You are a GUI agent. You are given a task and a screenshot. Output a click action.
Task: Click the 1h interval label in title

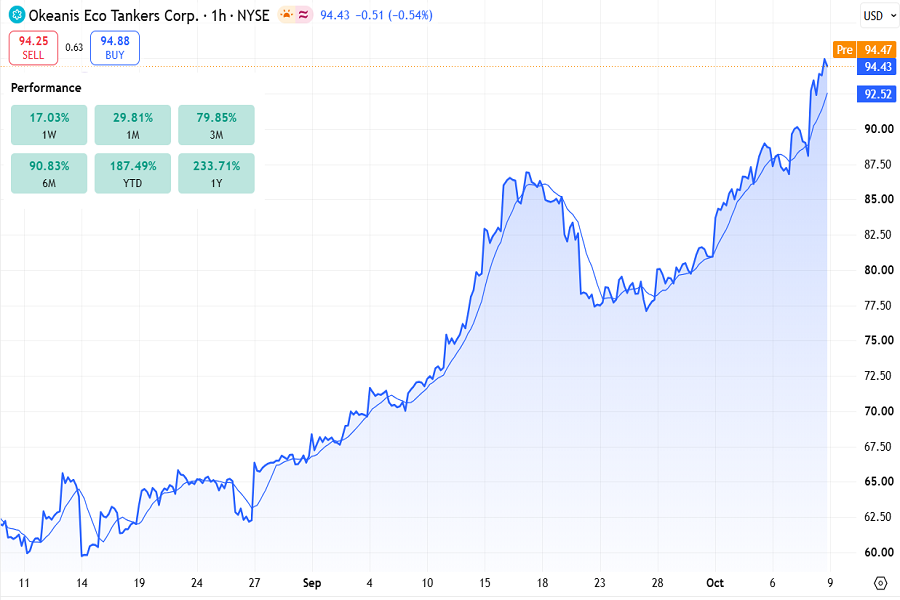tap(219, 16)
